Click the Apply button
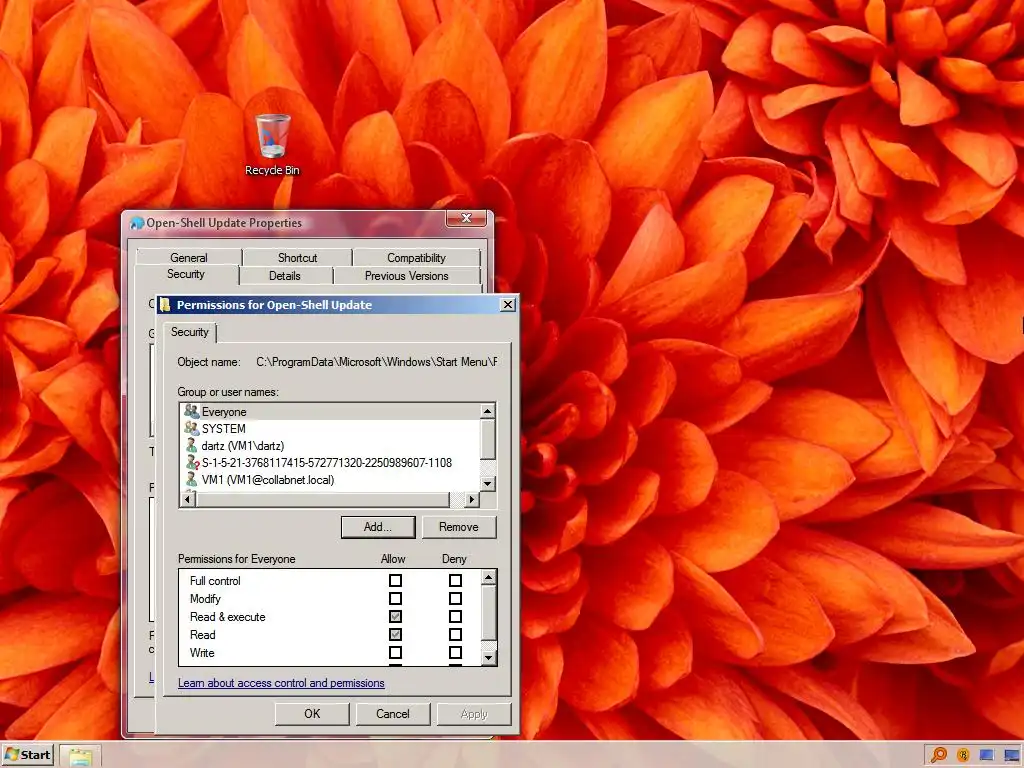 (x=473, y=714)
